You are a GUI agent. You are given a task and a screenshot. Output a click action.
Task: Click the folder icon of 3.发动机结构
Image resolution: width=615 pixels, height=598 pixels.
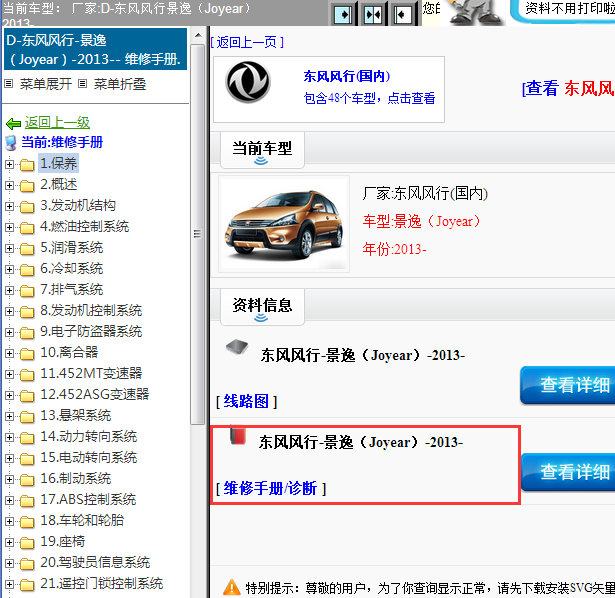(x=27, y=207)
